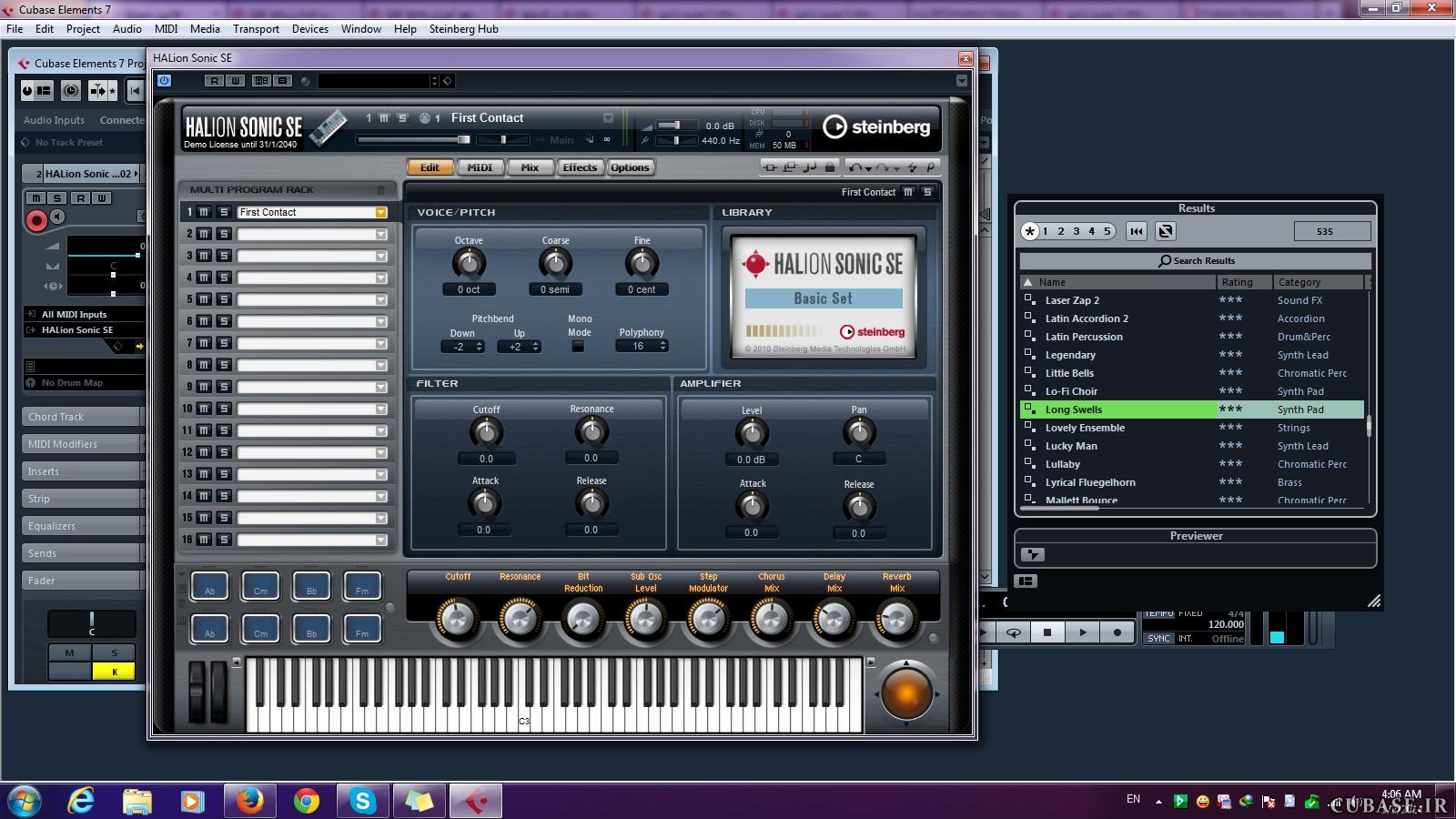1456x819 pixels.
Task: Open the First Contact program dropdown in header
Action: 608,118
